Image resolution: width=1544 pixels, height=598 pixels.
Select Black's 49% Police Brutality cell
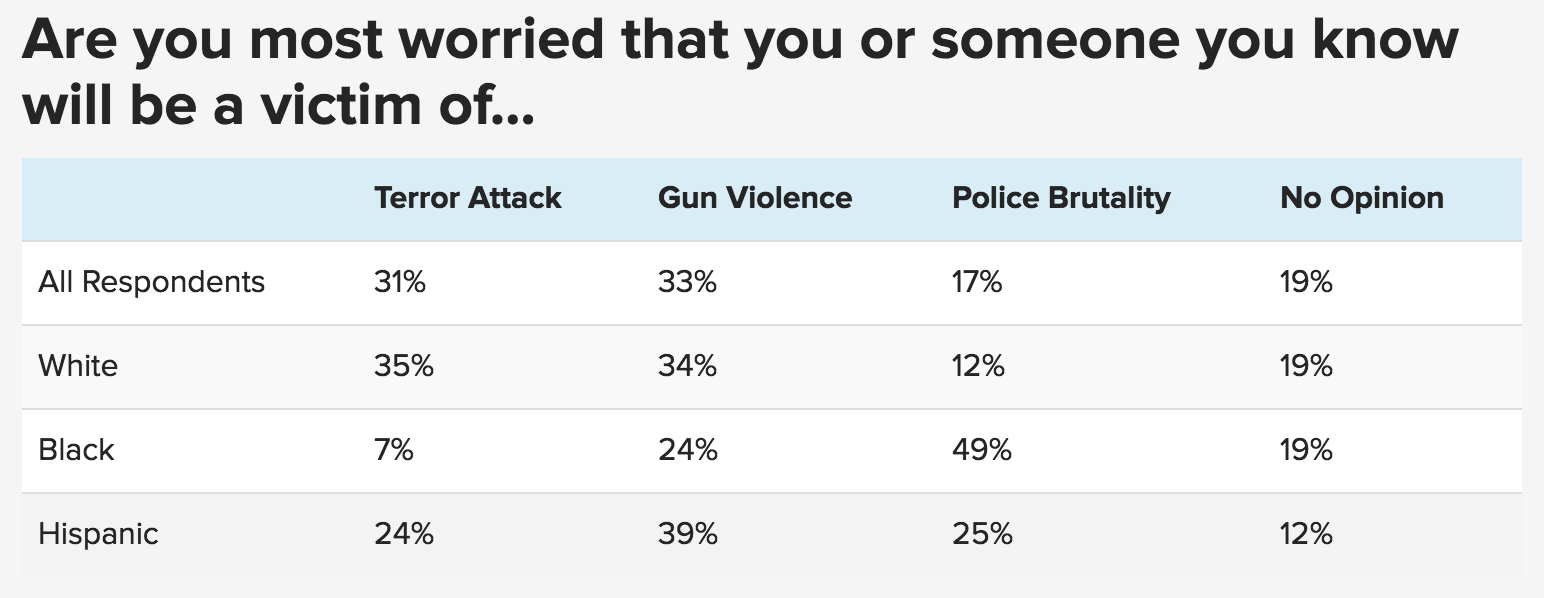coord(982,450)
